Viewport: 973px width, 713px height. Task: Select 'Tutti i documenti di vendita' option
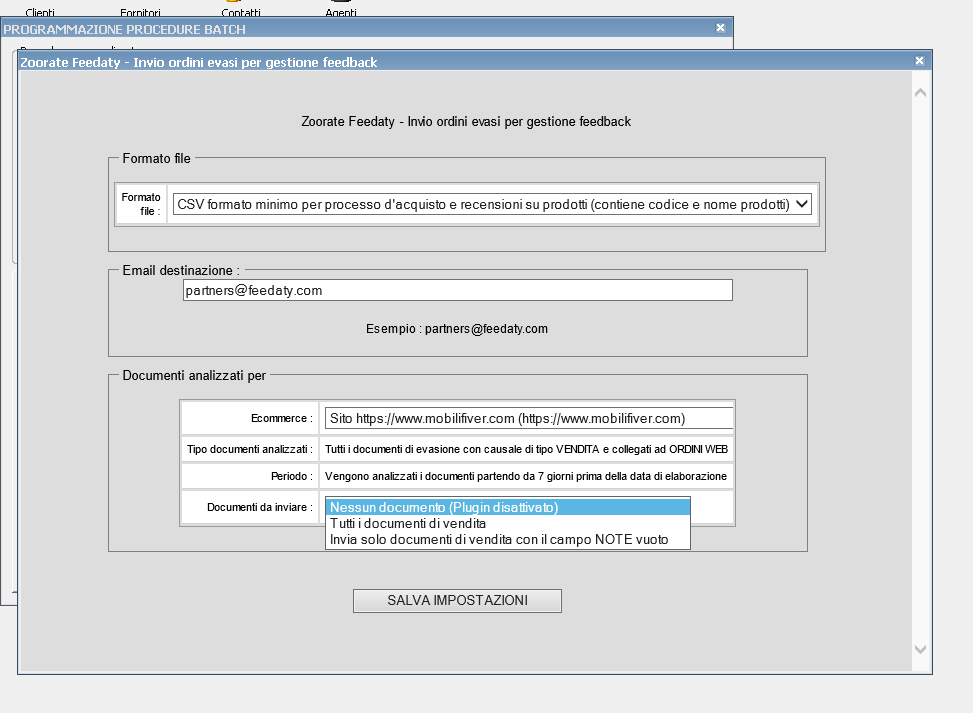pyautogui.click(x=508, y=523)
